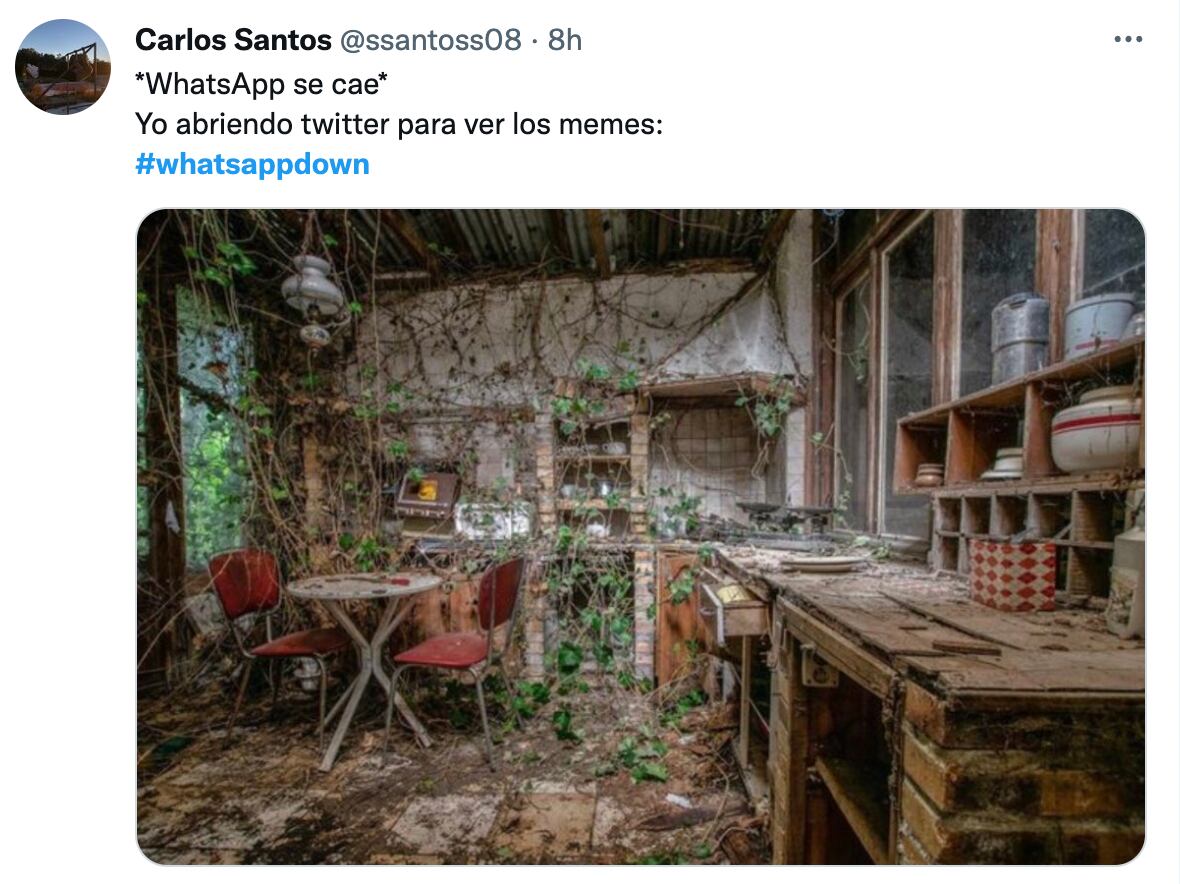Open Carlos Santos display name profile

tap(233, 40)
